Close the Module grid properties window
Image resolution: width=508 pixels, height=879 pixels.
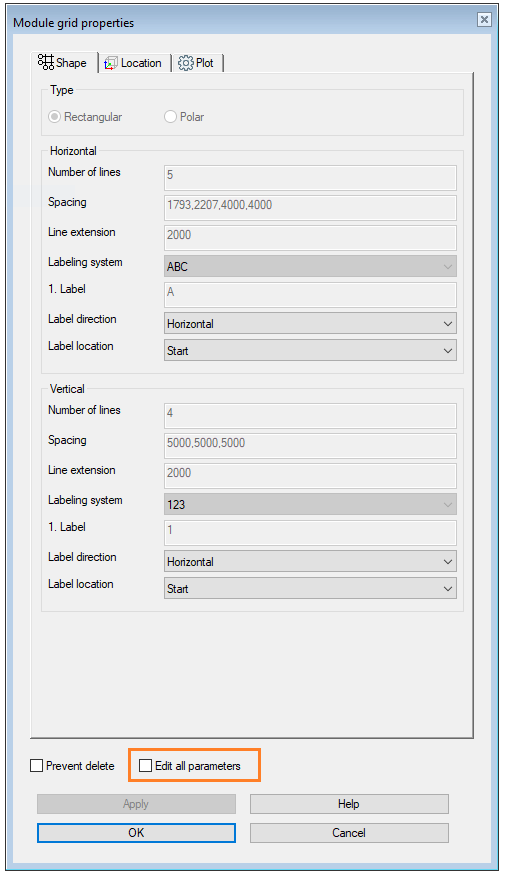coord(484,20)
